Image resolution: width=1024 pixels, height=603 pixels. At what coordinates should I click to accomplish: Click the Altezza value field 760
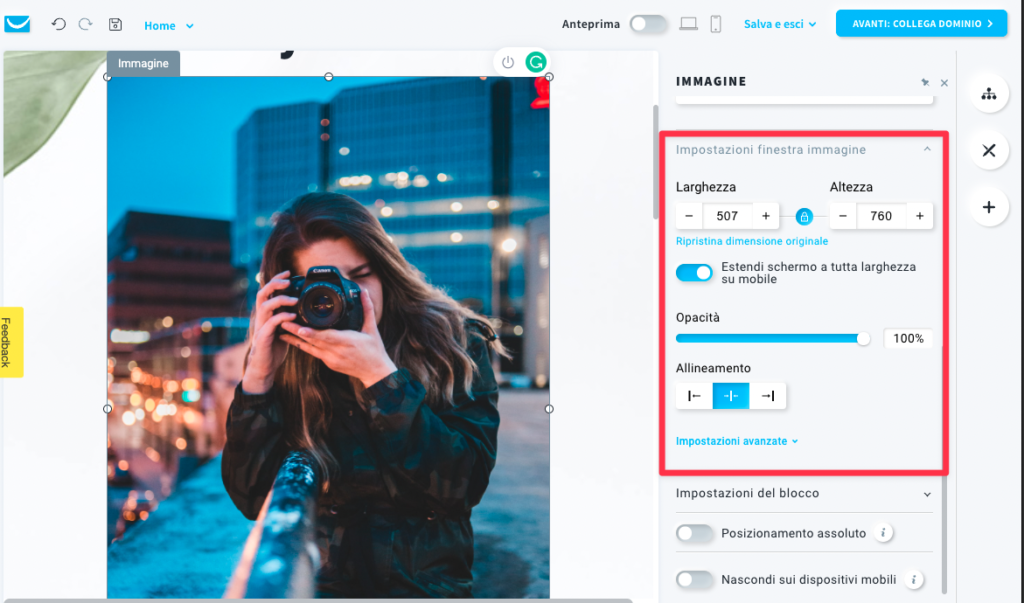[x=881, y=216]
